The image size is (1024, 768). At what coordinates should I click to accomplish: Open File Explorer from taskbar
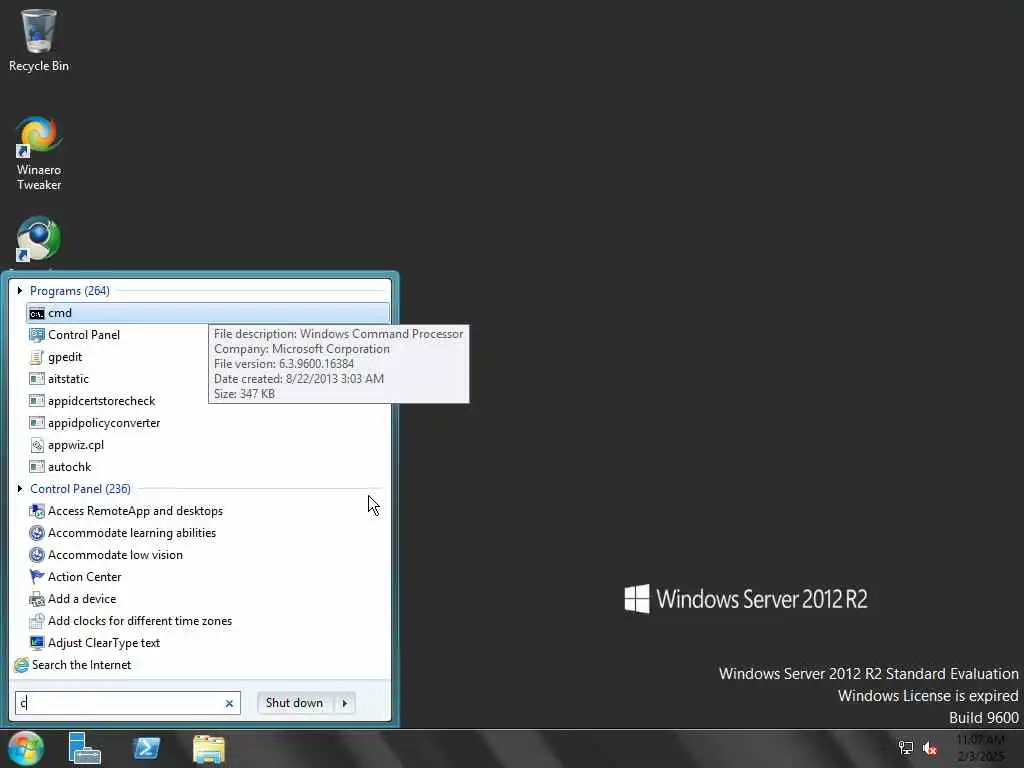[209, 749]
